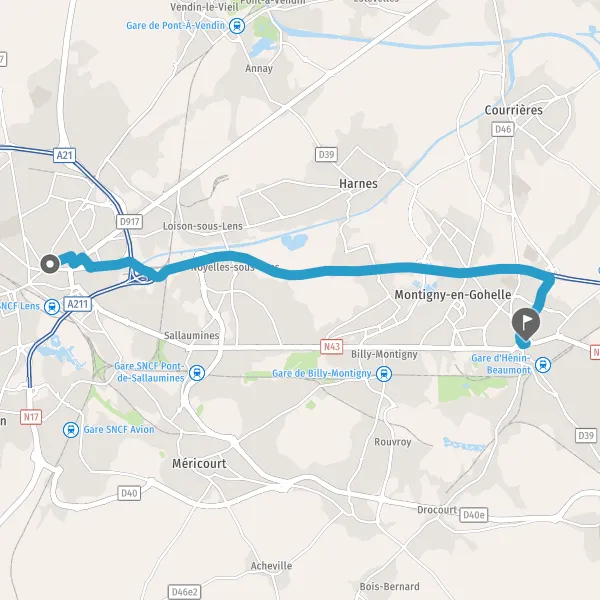
Task: Click the Gare d'Hénin-Beaumont train station icon
Action: click(x=543, y=365)
